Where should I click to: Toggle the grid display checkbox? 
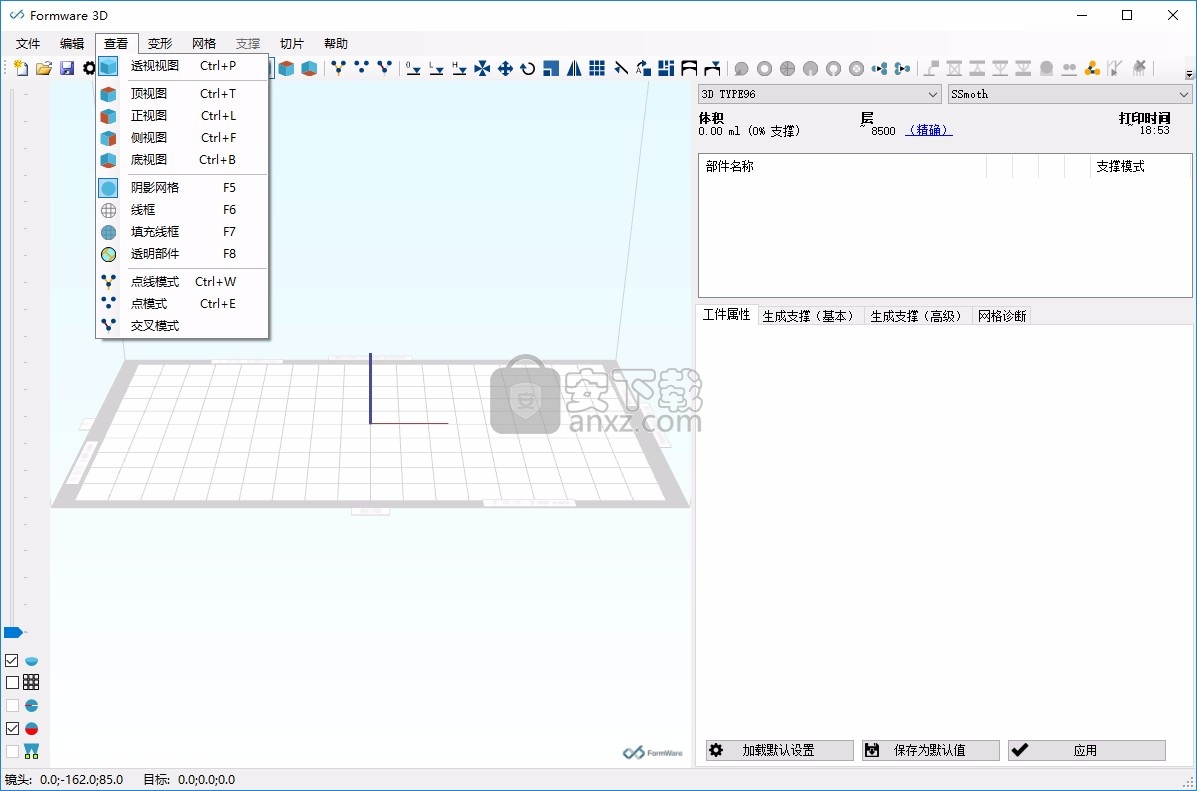(x=12, y=683)
